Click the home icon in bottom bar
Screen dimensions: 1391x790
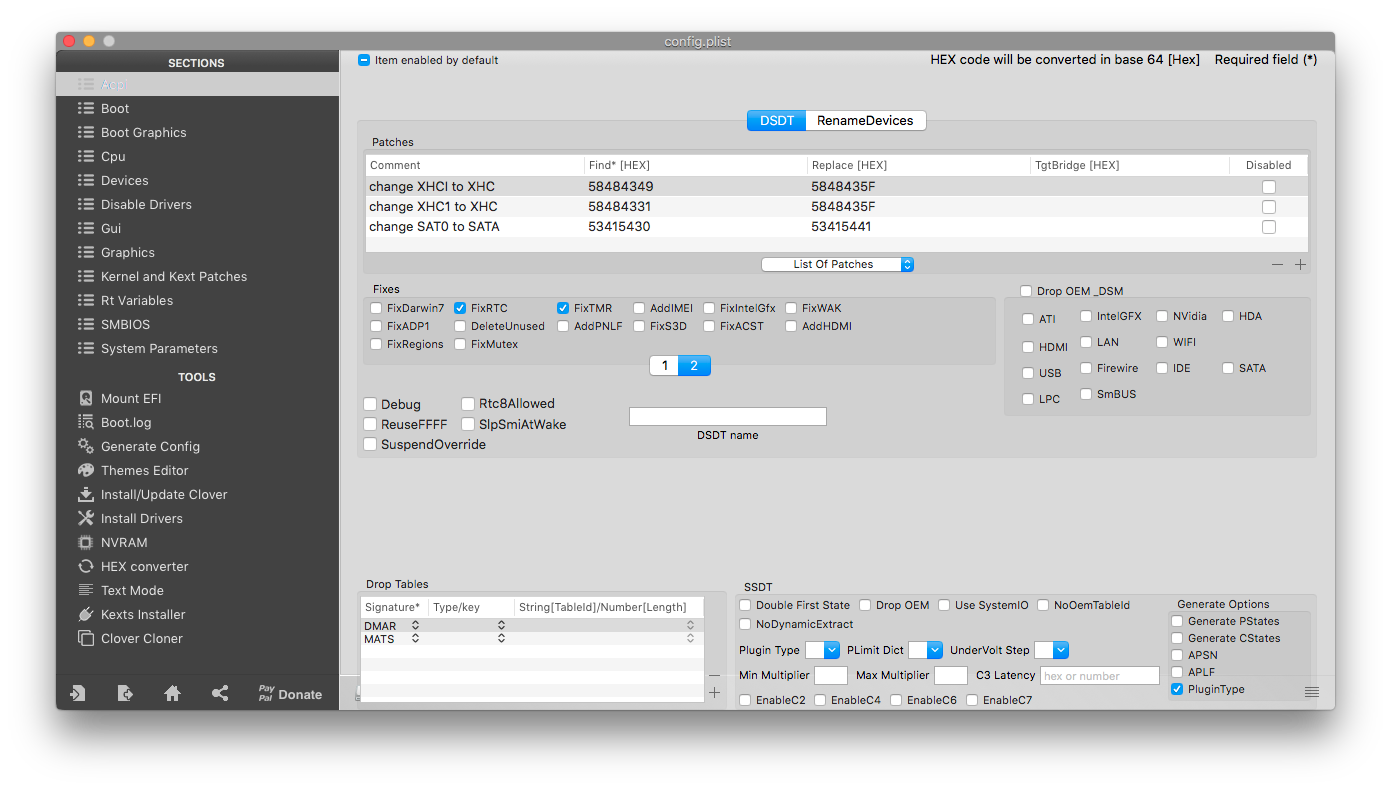tap(172, 693)
